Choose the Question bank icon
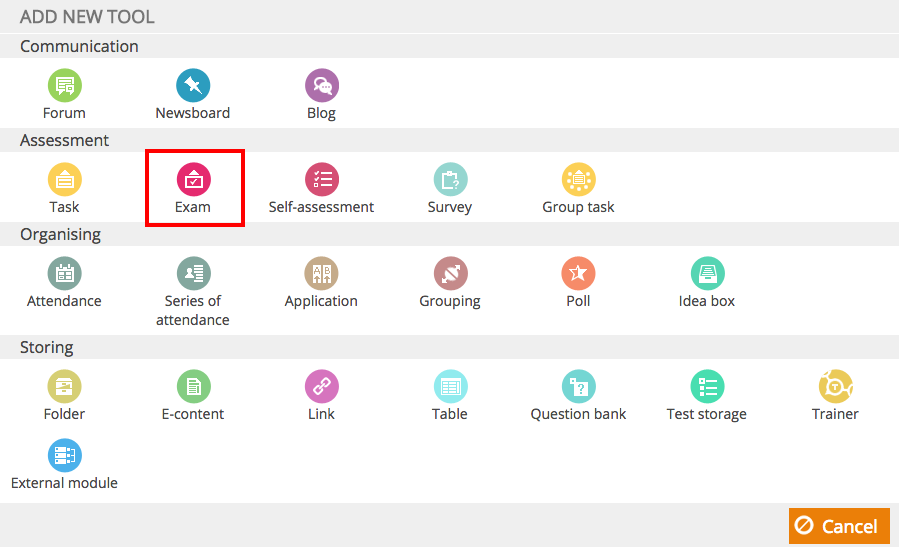 pyautogui.click(x=579, y=386)
